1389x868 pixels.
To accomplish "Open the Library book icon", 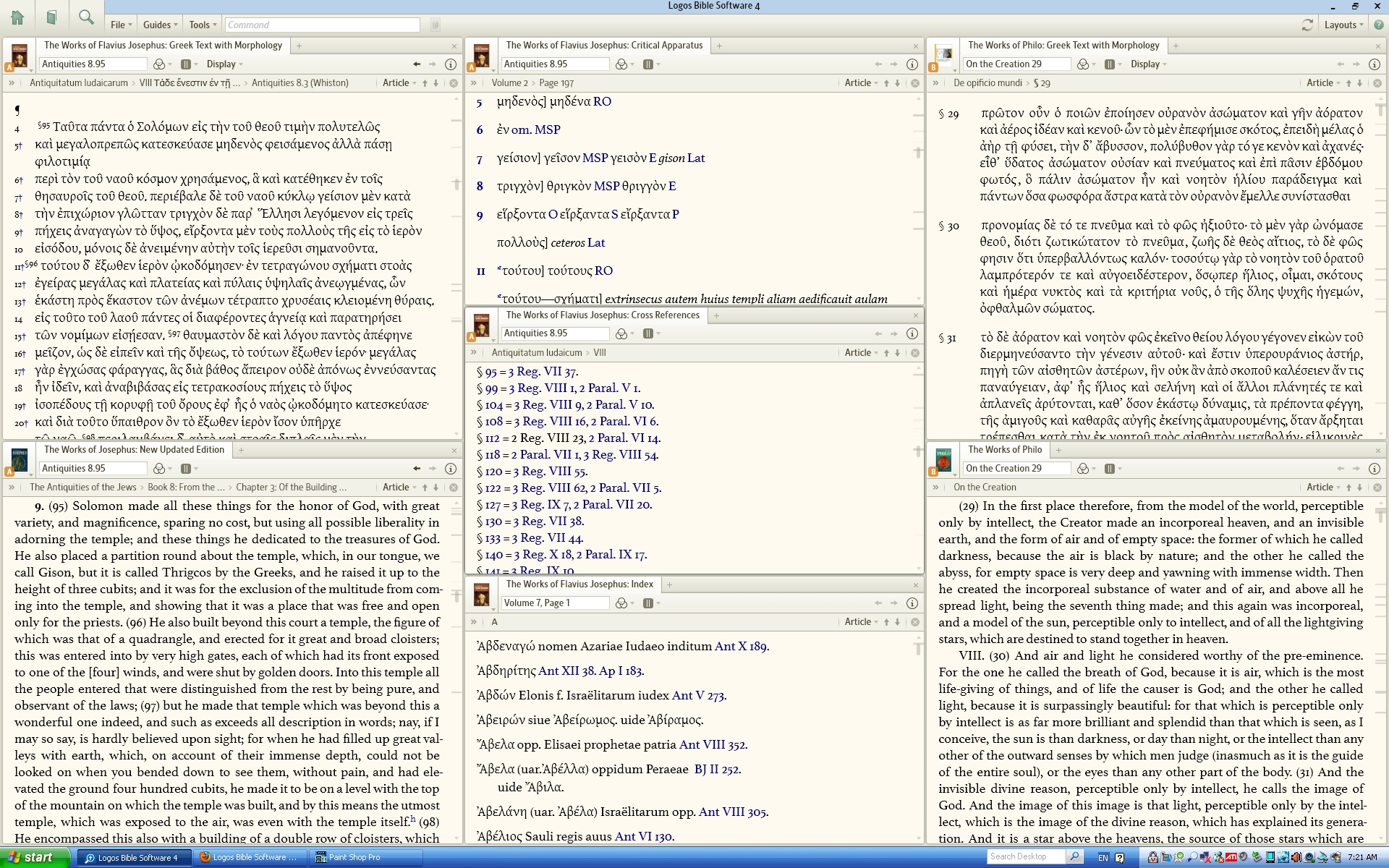I will coord(51,17).
